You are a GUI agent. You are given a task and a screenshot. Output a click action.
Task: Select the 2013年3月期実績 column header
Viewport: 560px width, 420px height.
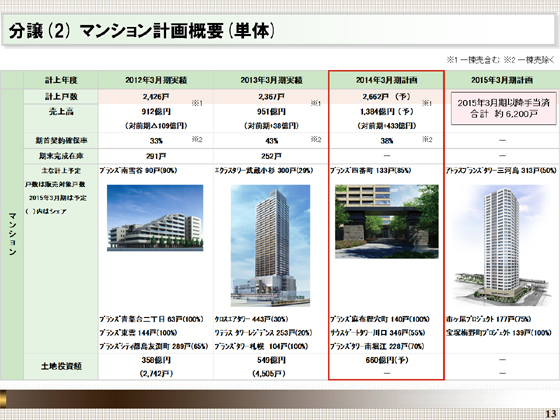click(271, 80)
